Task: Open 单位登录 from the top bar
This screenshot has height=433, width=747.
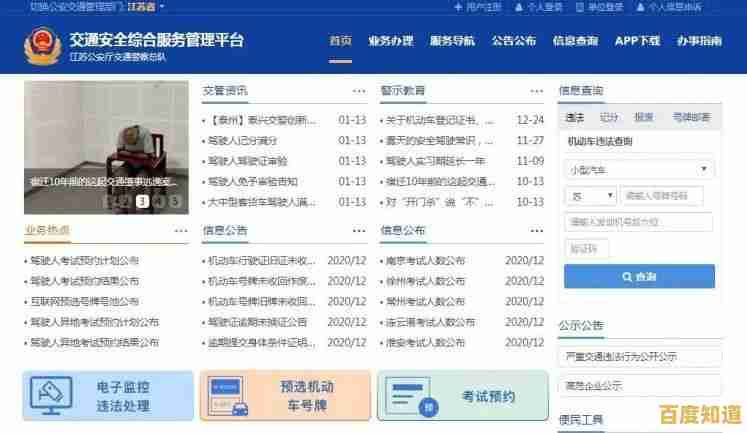Action: (x=604, y=7)
